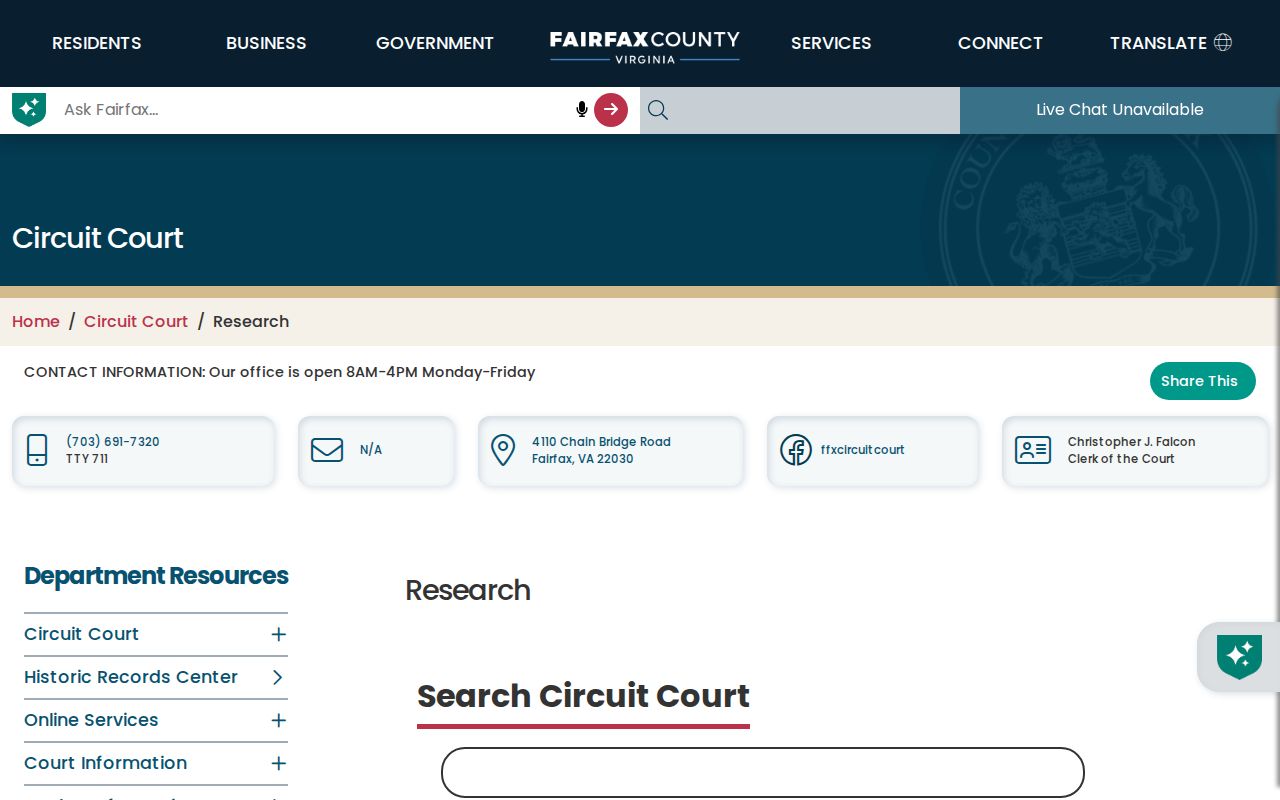
Task: Expand Court Information with plus icon
Action: [279, 763]
